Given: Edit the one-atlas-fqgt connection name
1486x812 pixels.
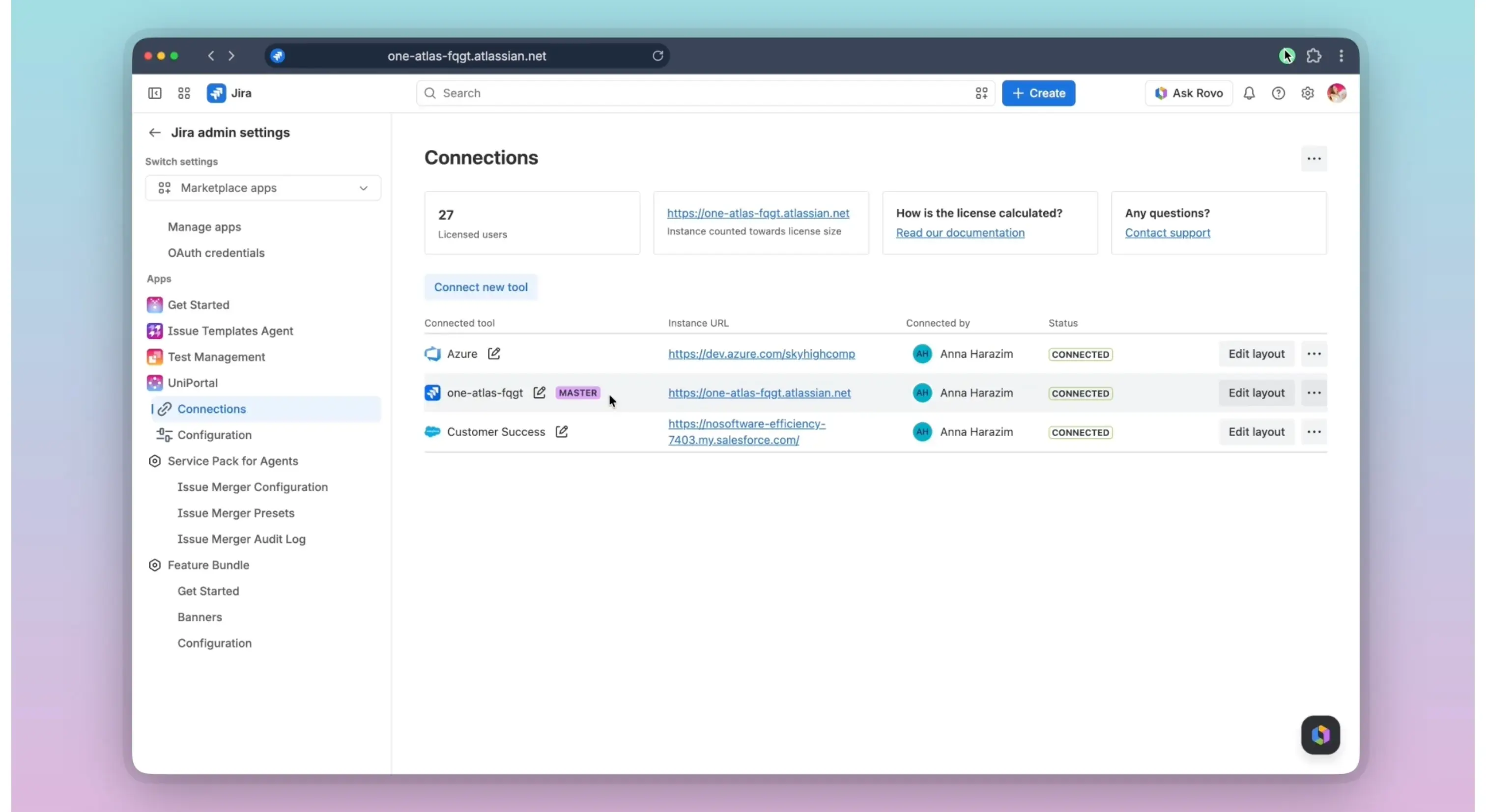Looking at the screenshot, I should click(x=540, y=392).
